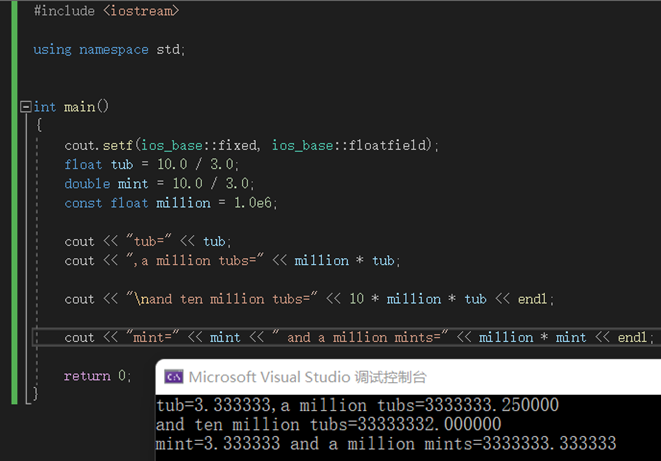Click console output 'and ten million tubs=33333332.000000'

pyautogui.click(x=328, y=425)
